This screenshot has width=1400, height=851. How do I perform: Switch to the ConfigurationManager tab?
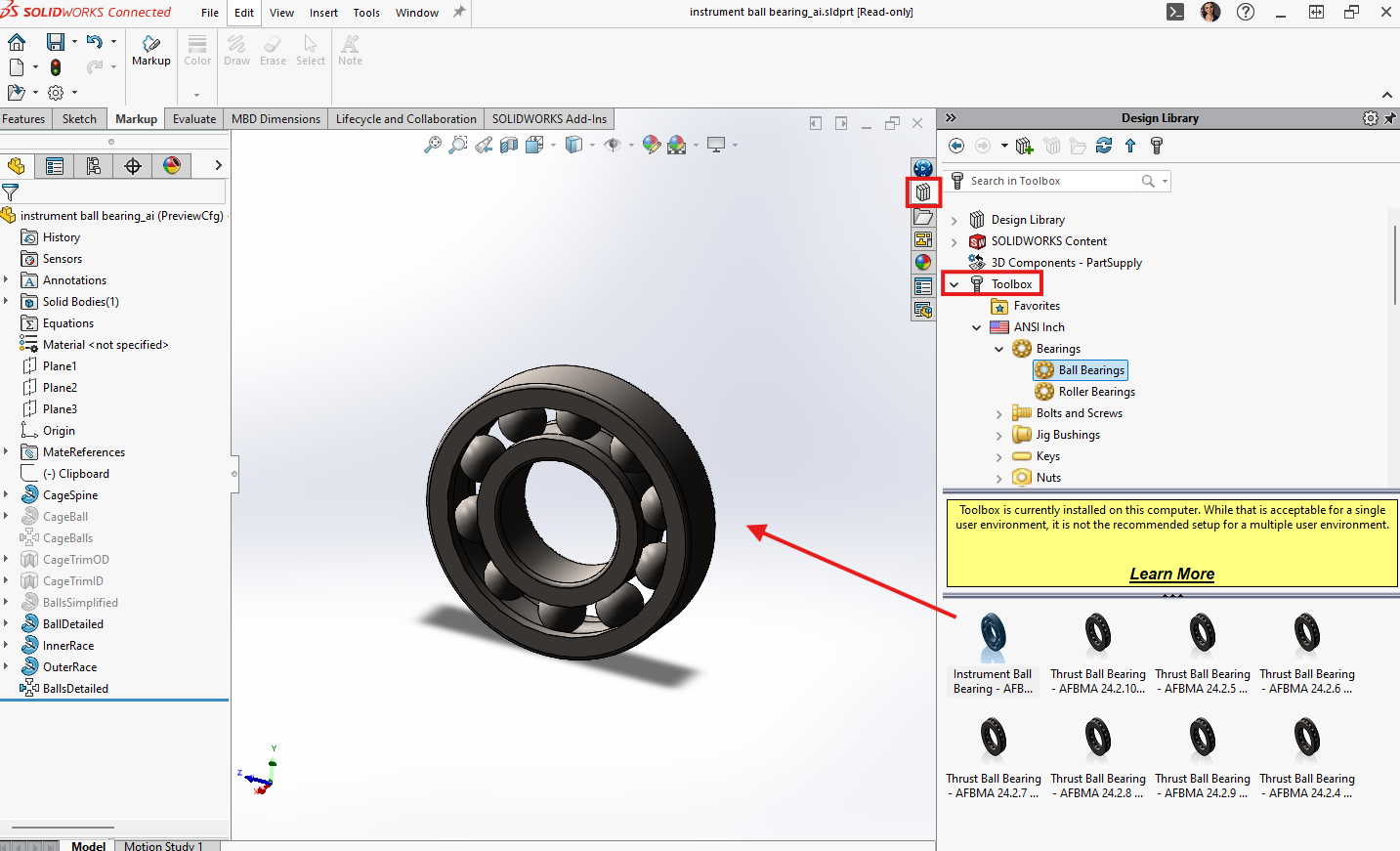point(94,166)
